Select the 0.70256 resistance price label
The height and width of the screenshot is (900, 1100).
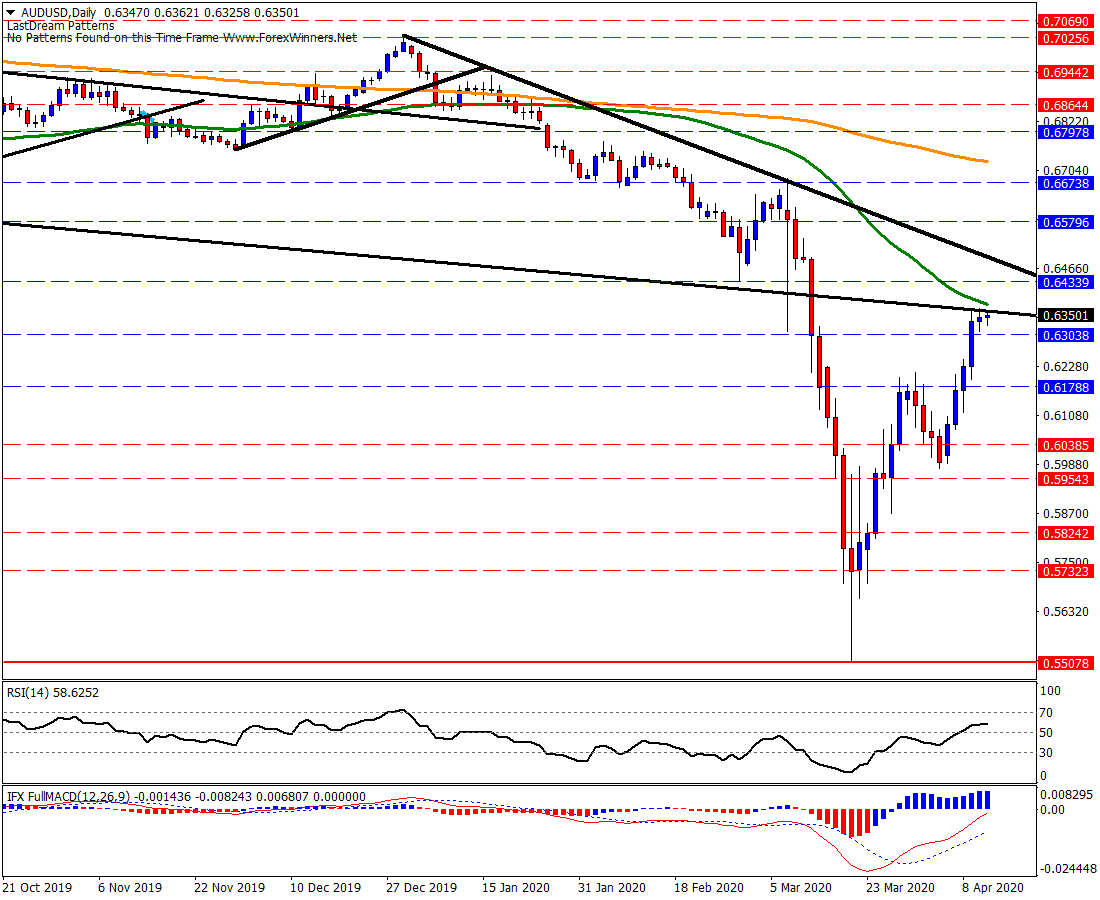(1066, 38)
